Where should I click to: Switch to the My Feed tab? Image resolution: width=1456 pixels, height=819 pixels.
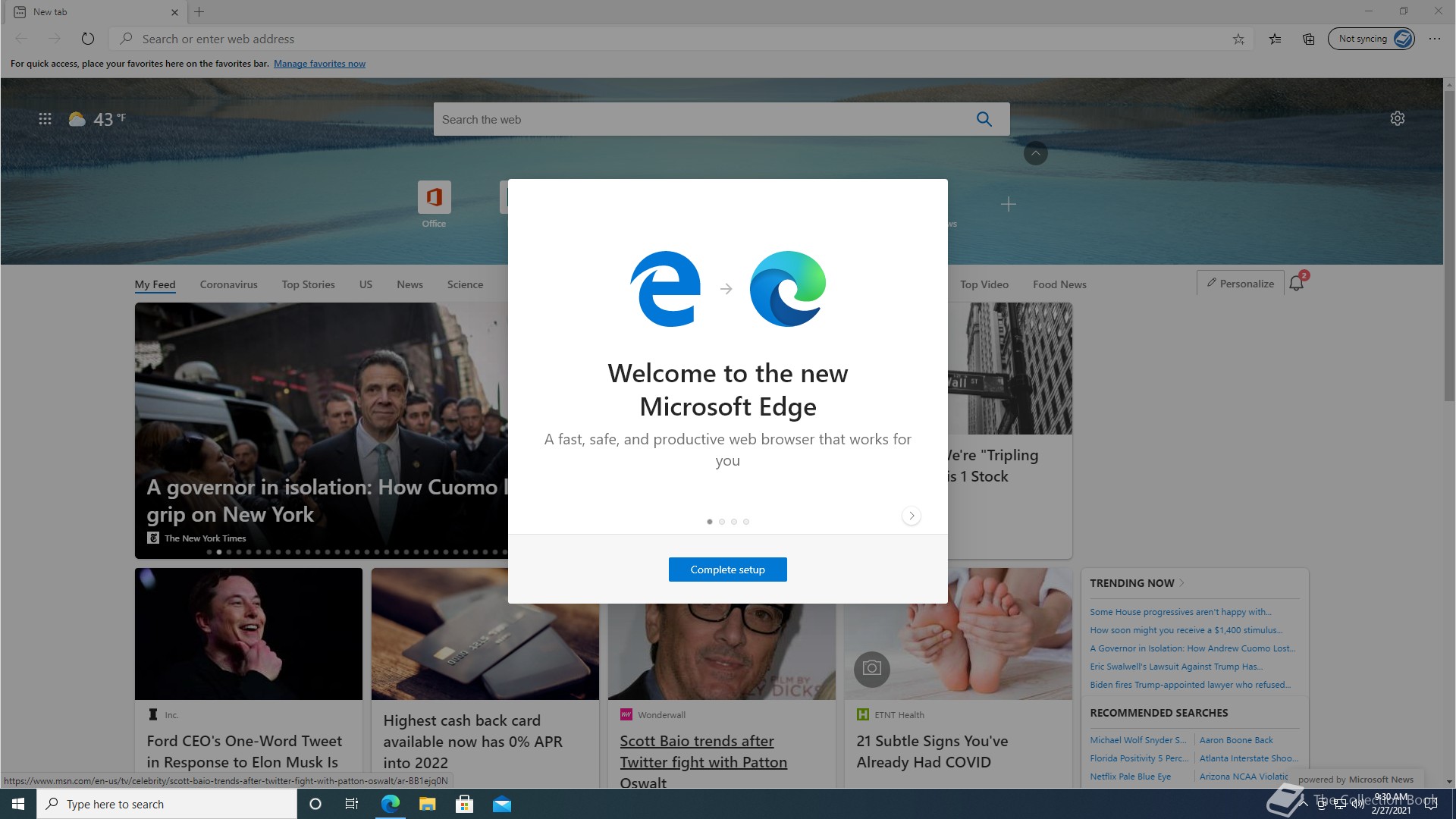pos(155,284)
